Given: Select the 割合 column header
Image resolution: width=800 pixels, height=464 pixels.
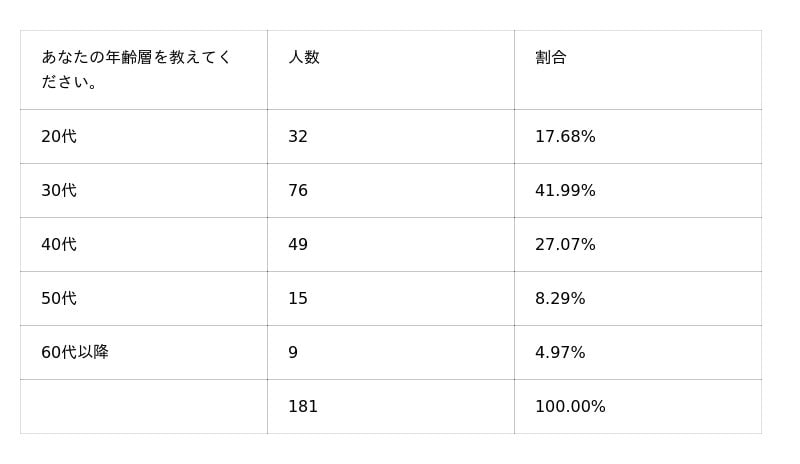Looking at the screenshot, I should pos(551,58).
